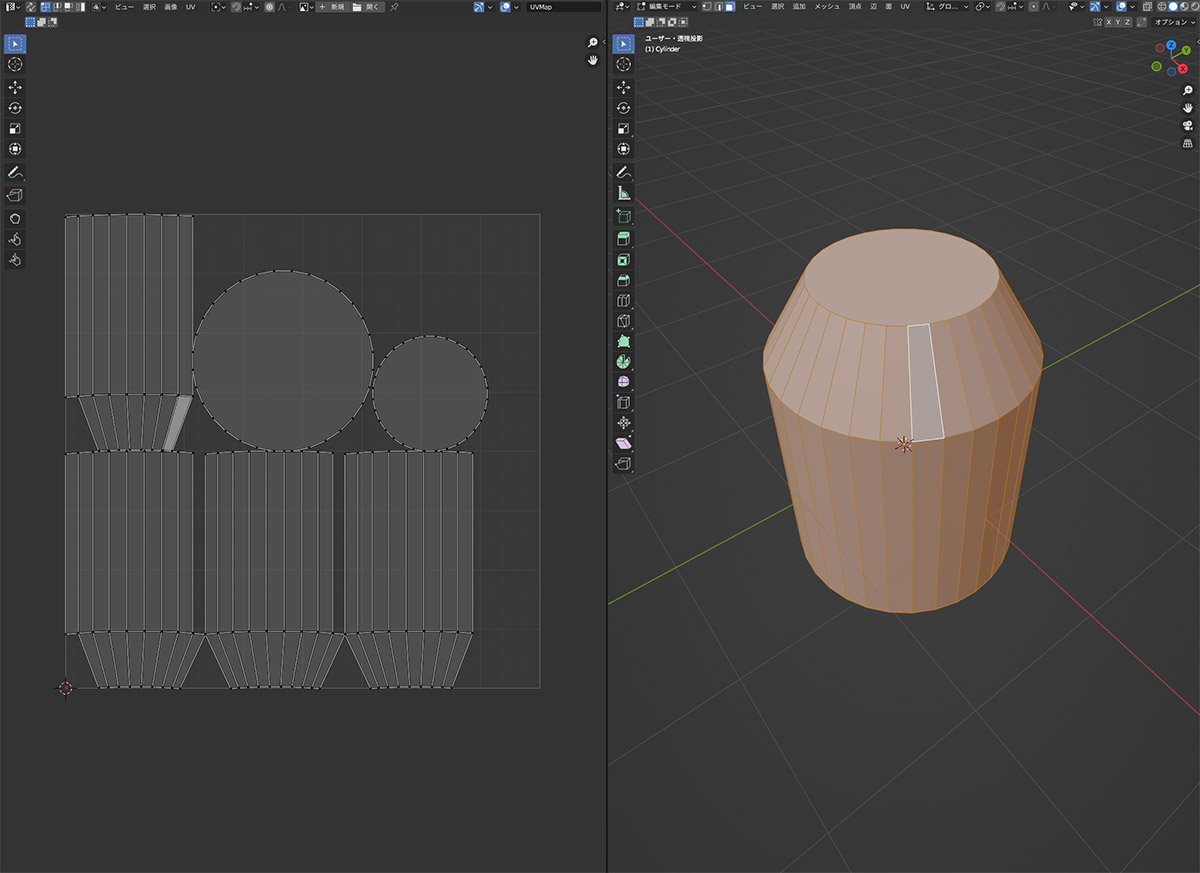Expand the オプション dropdown in 3D viewport
Image resolution: width=1200 pixels, height=873 pixels.
click(x=1172, y=22)
